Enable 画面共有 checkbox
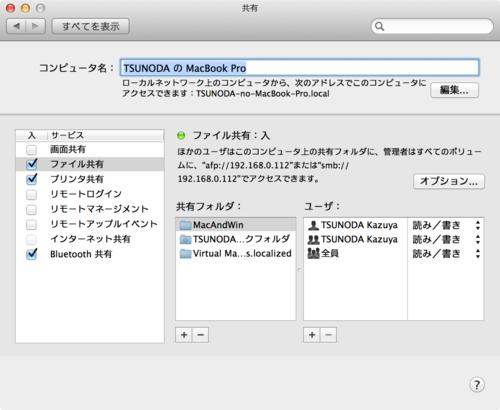Image resolution: width=500 pixels, height=410 pixels. pyautogui.click(x=32, y=150)
